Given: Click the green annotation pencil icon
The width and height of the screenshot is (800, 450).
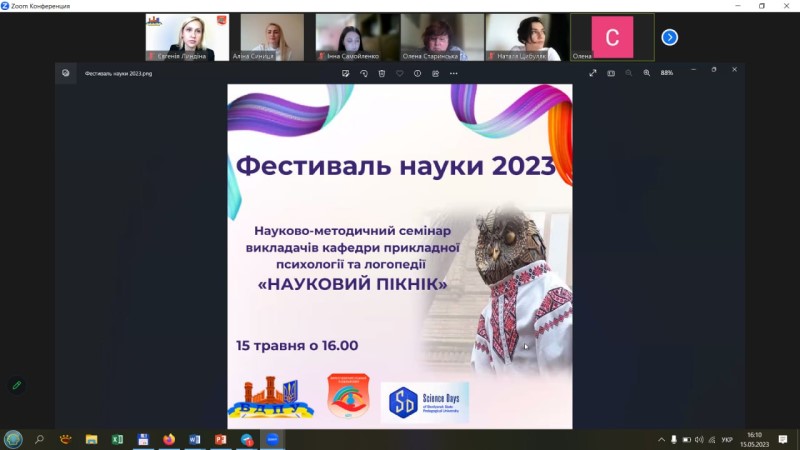Looking at the screenshot, I should coord(16,385).
